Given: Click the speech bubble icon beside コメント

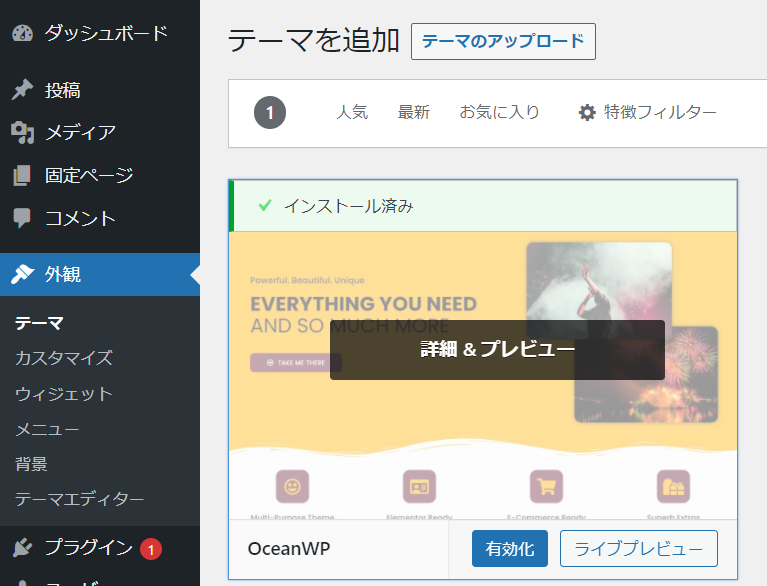Looking at the screenshot, I should coord(22,218).
